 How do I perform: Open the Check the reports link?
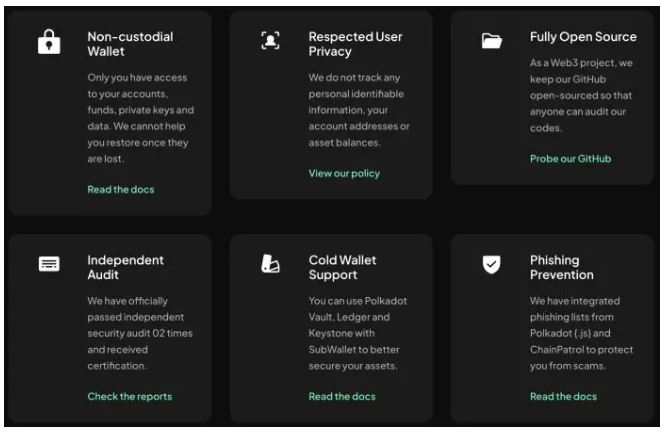pos(130,397)
